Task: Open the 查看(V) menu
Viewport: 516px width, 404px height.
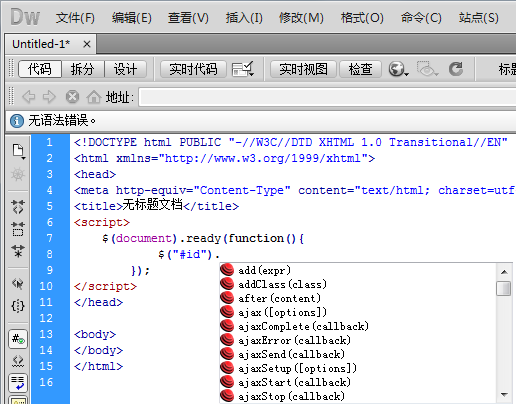Action: click(188, 18)
